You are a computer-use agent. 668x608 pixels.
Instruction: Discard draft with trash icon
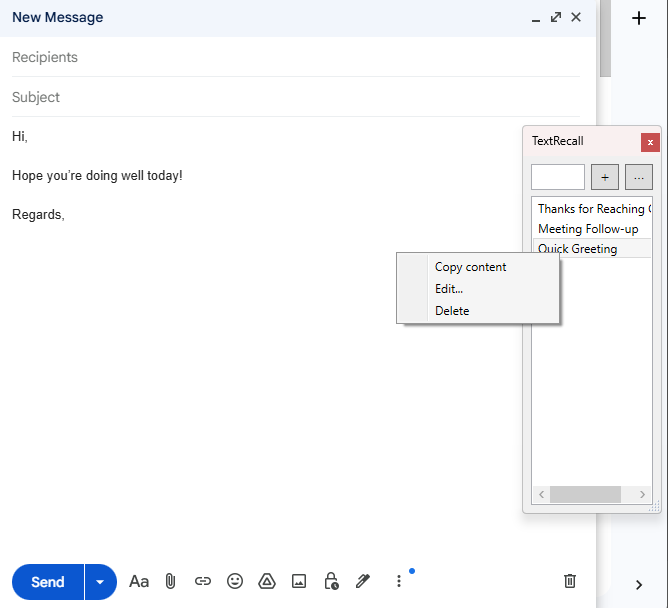pos(570,581)
